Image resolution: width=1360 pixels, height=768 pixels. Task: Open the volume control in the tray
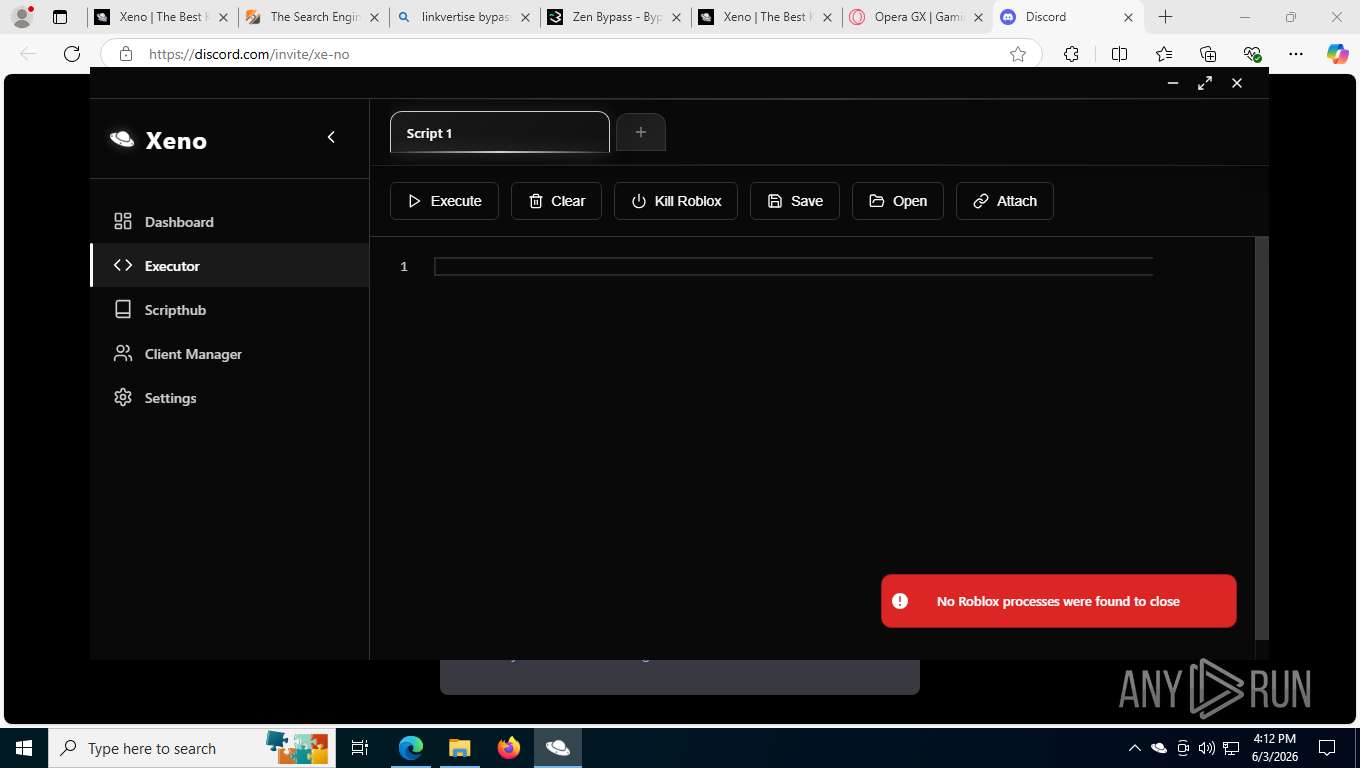pyautogui.click(x=1206, y=748)
